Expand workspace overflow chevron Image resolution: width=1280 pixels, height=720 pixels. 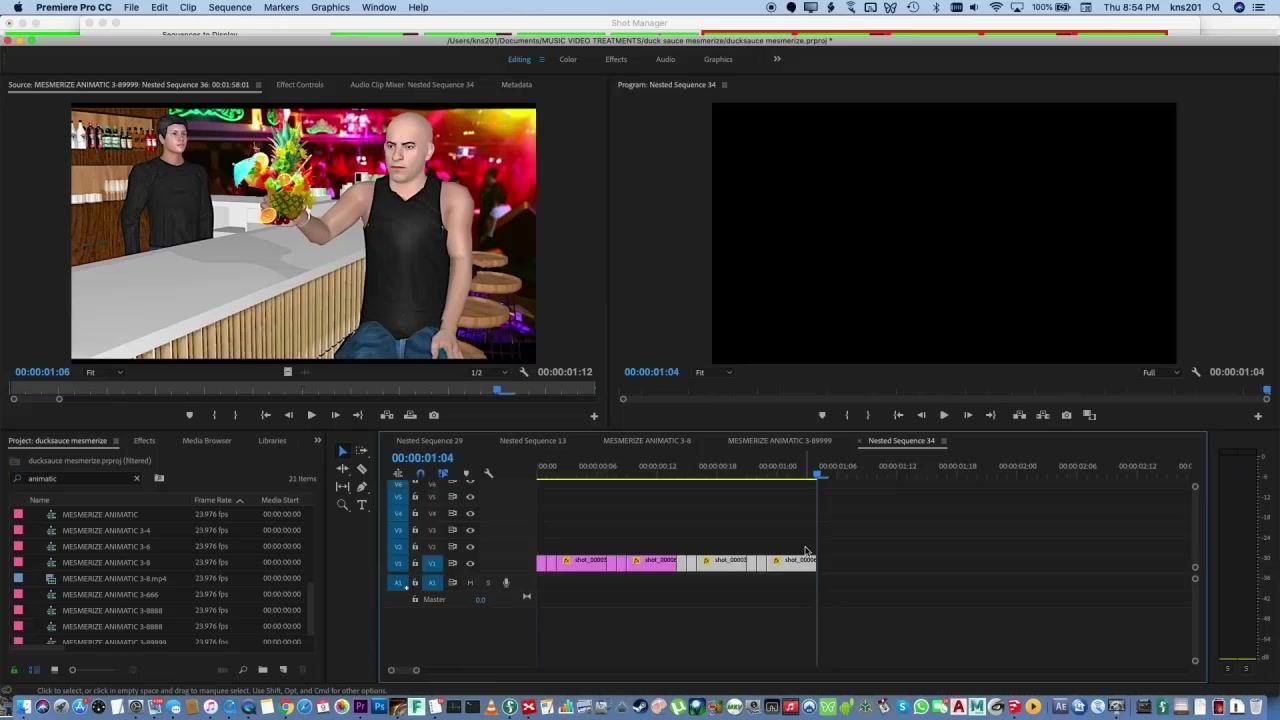777,59
